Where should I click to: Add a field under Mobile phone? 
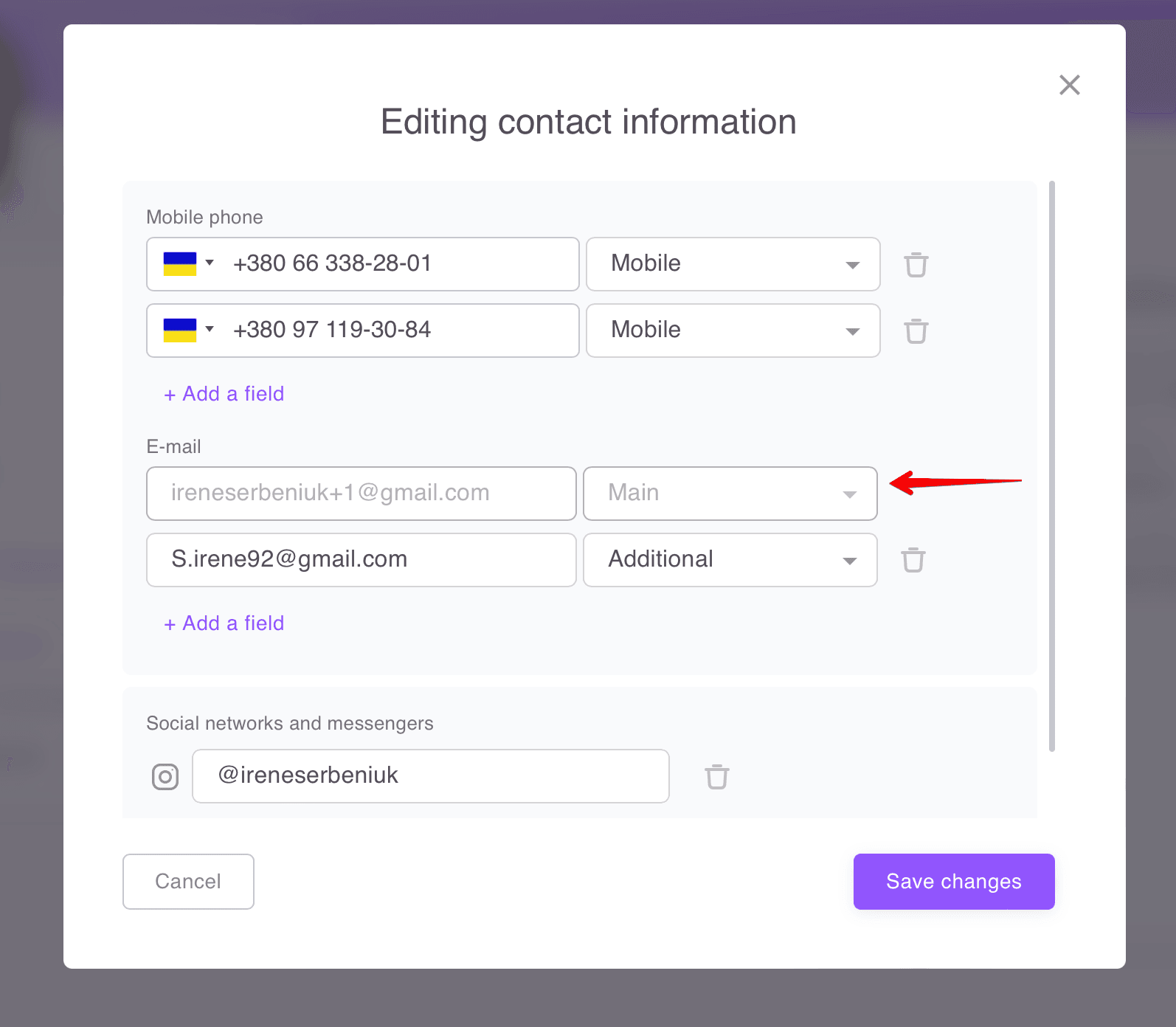tap(224, 394)
